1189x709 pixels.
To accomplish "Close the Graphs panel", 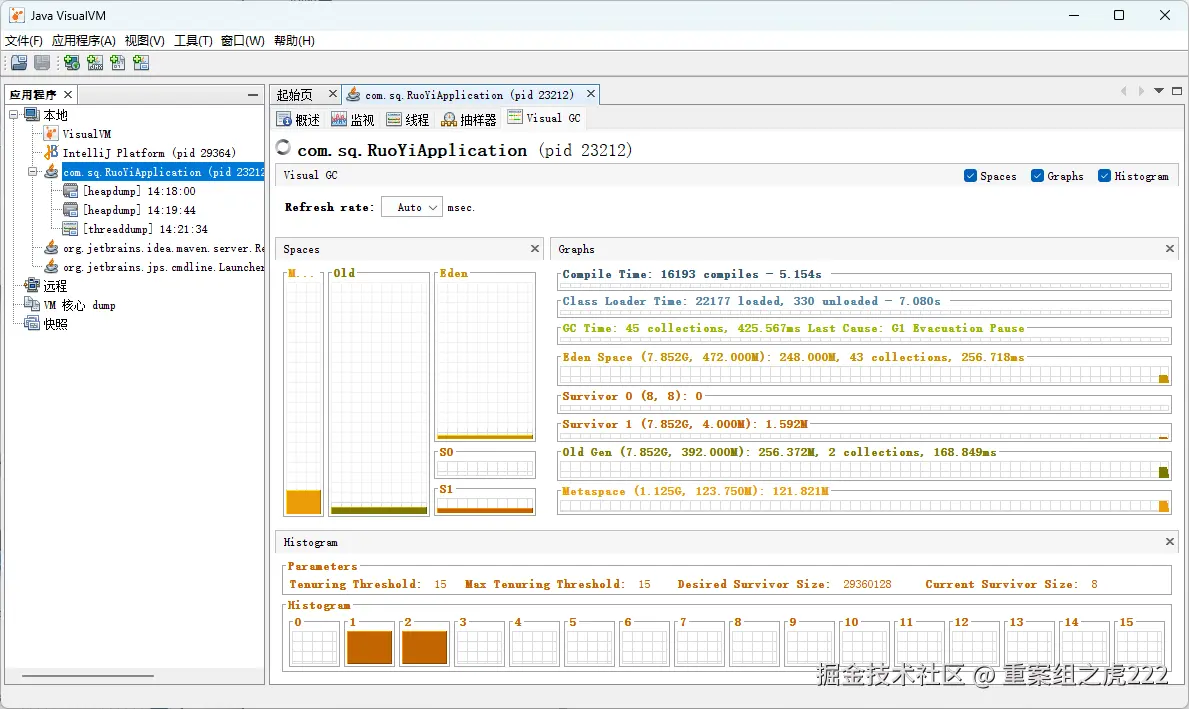I will (1169, 249).
